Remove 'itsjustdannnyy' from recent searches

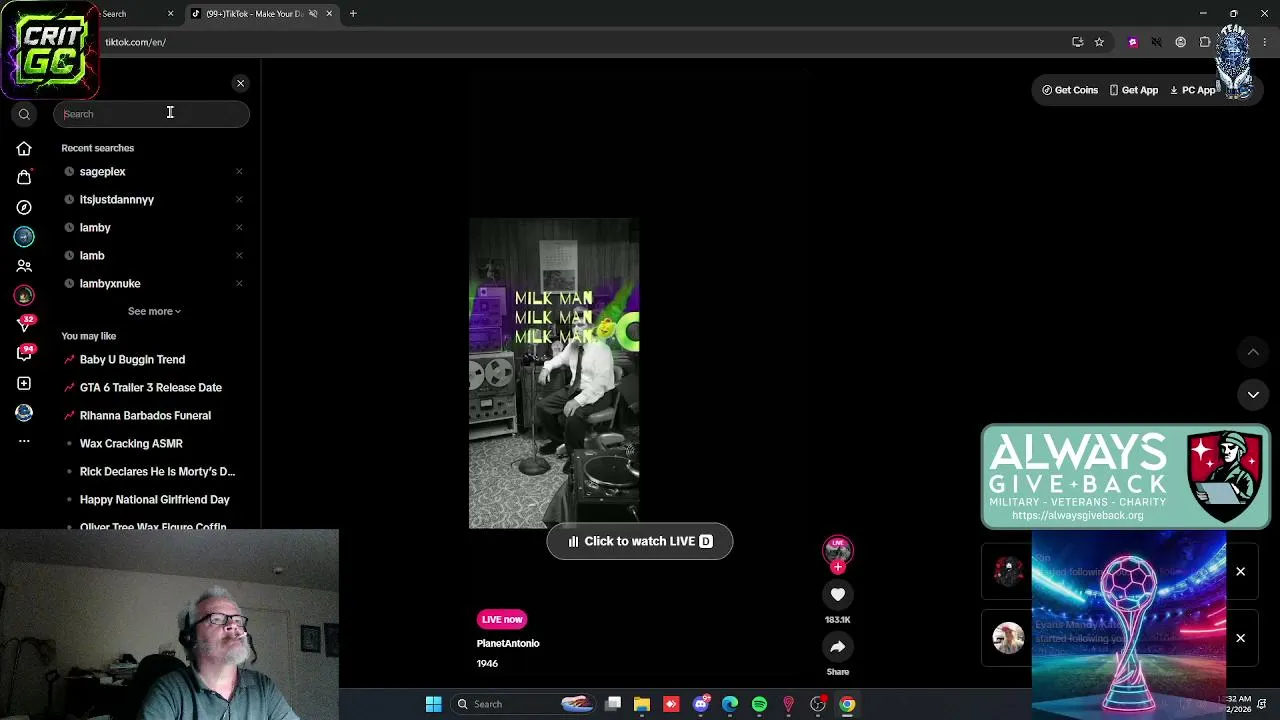(x=239, y=200)
